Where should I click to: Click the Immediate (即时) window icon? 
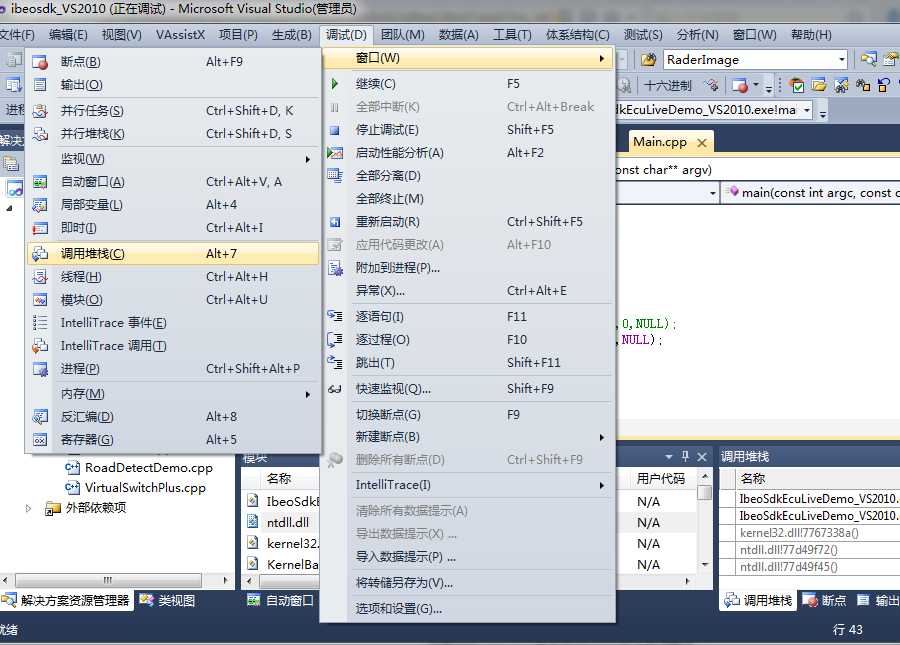pyautogui.click(x=40, y=228)
